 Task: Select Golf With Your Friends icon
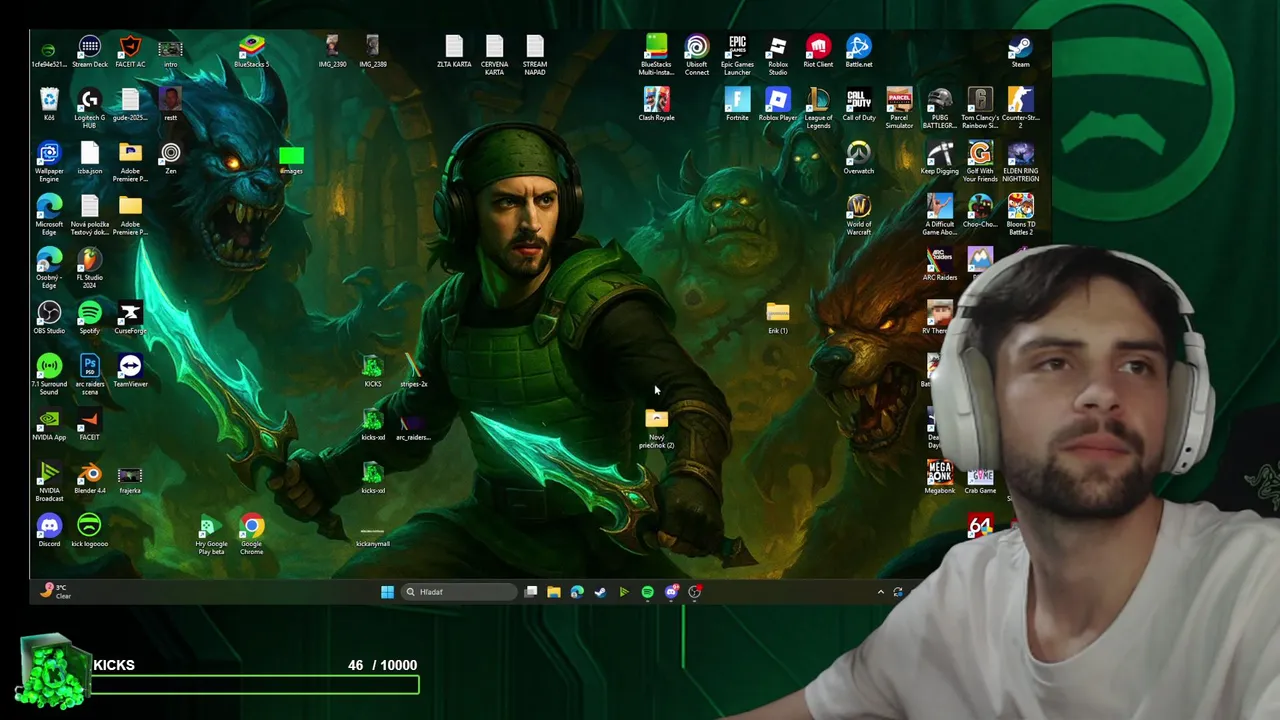tap(980, 162)
